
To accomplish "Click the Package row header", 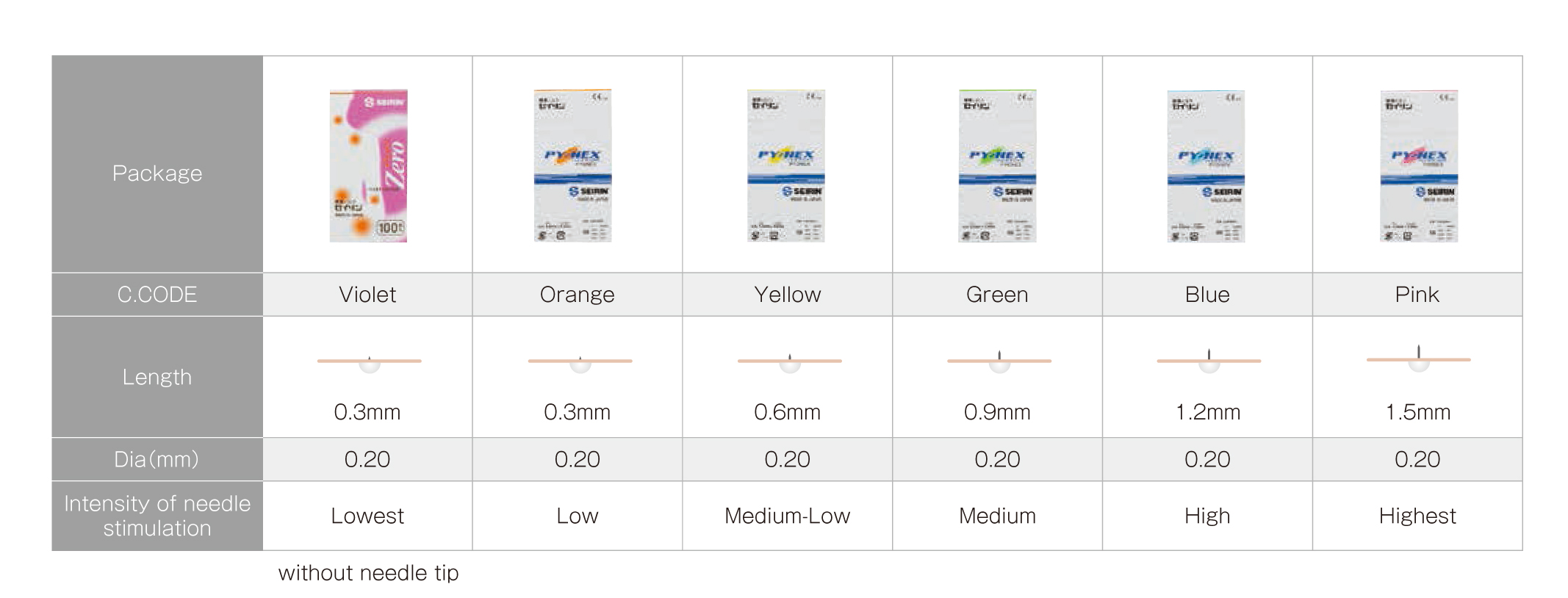I will coord(157,165).
